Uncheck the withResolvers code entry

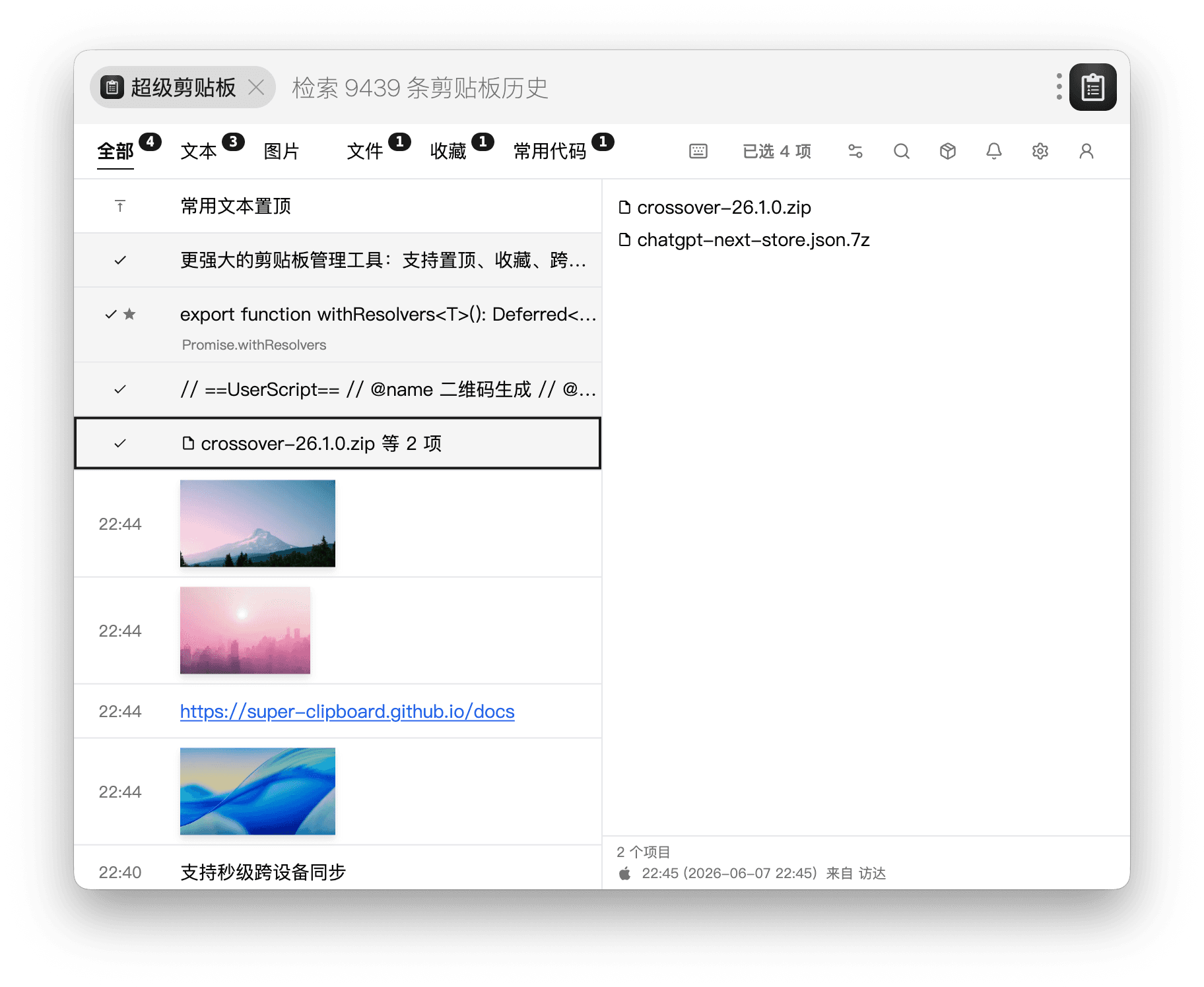[111, 315]
